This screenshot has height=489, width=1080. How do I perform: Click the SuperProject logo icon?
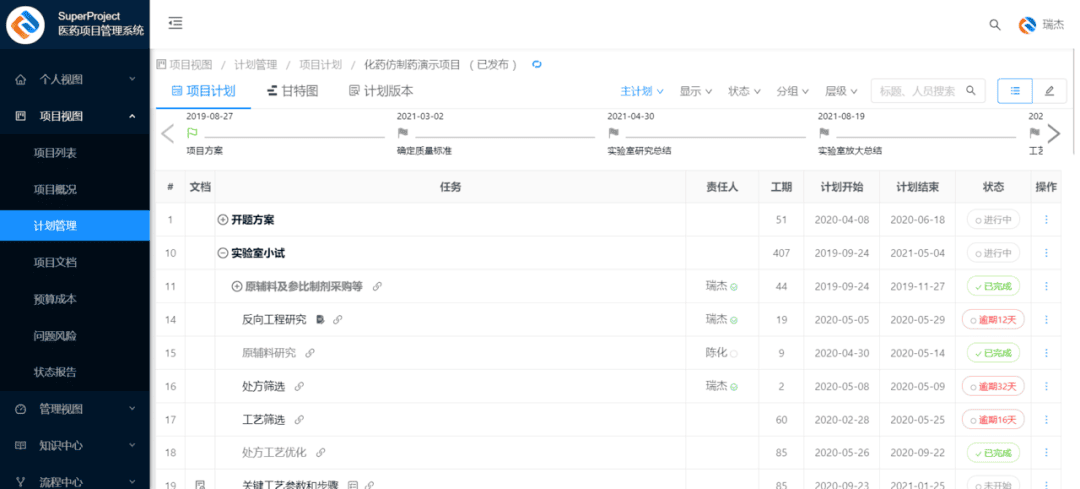tap(26, 25)
